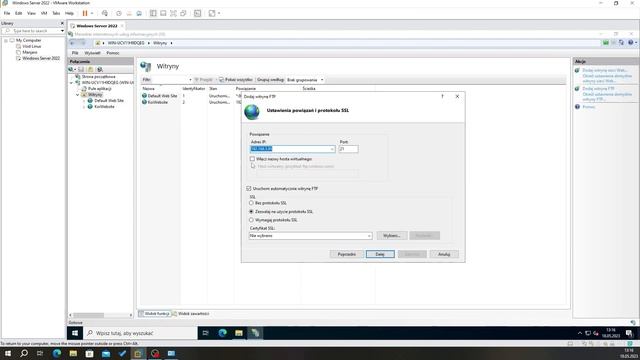Click Poprzedni button in FTP dialog

(x=347, y=254)
